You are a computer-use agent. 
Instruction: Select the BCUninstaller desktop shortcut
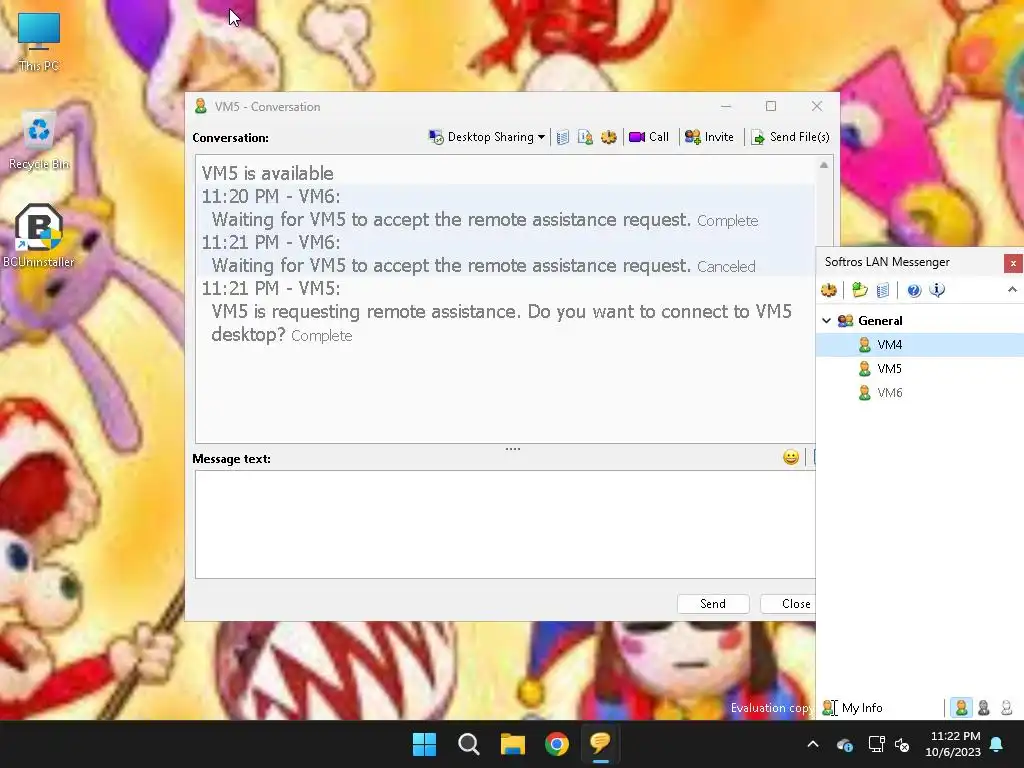(39, 236)
